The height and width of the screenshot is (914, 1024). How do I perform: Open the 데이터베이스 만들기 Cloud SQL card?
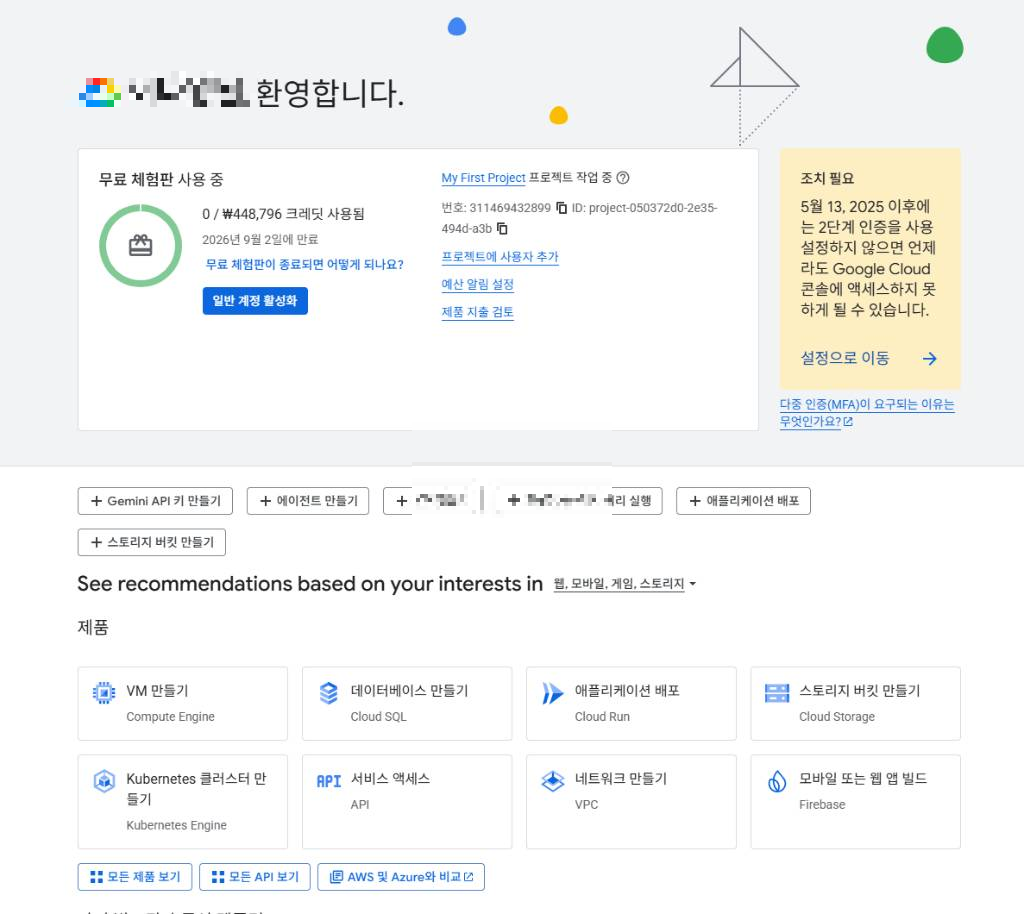tap(407, 704)
